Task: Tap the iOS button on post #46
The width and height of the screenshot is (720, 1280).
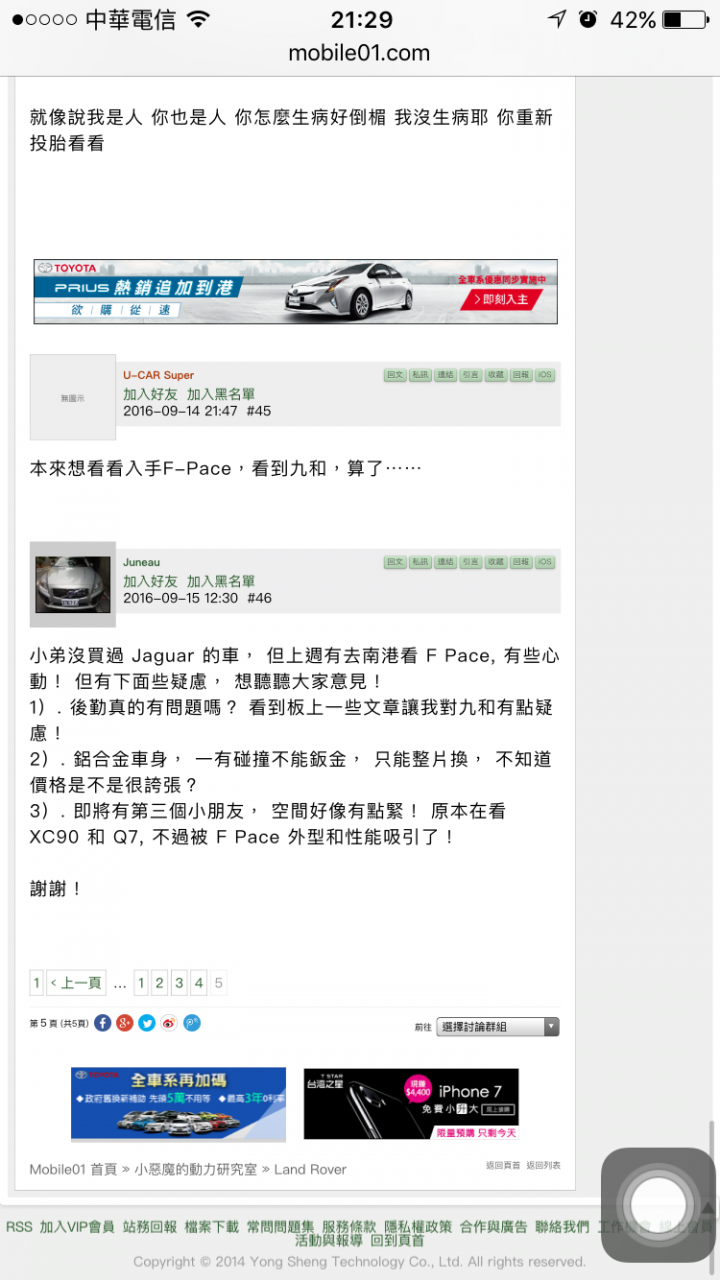Action: (545, 562)
